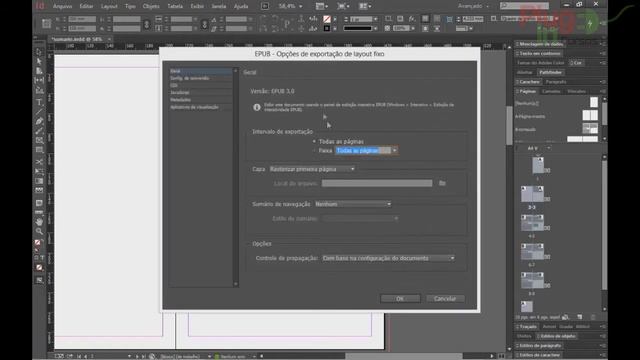Image resolution: width=640 pixels, height=360 pixels.
Task: Open the Tipo menu
Action: click(130, 7)
